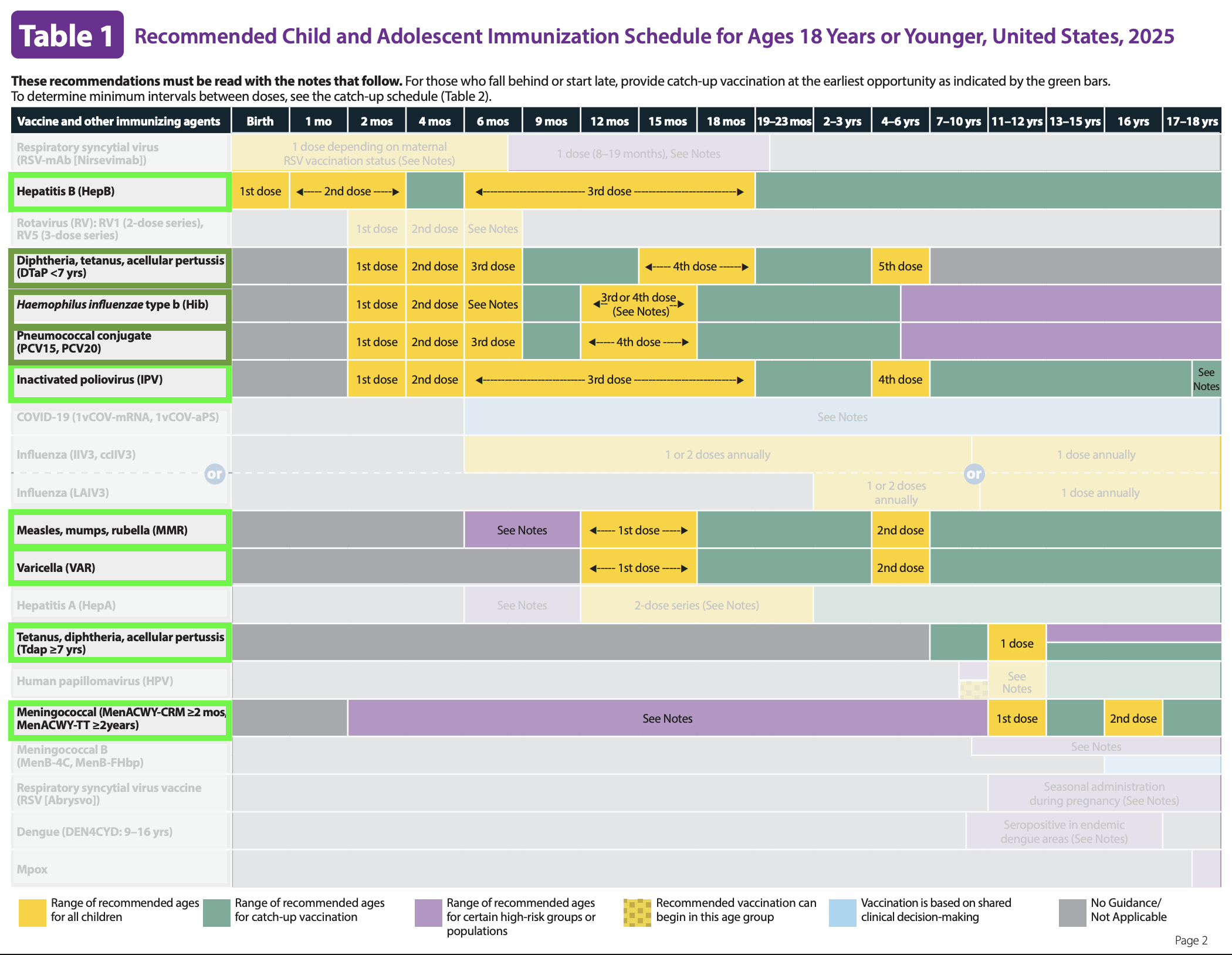Screen dimensions: 1232x955
Task: Click the HepB 1st dose cell
Action: tap(260, 191)
